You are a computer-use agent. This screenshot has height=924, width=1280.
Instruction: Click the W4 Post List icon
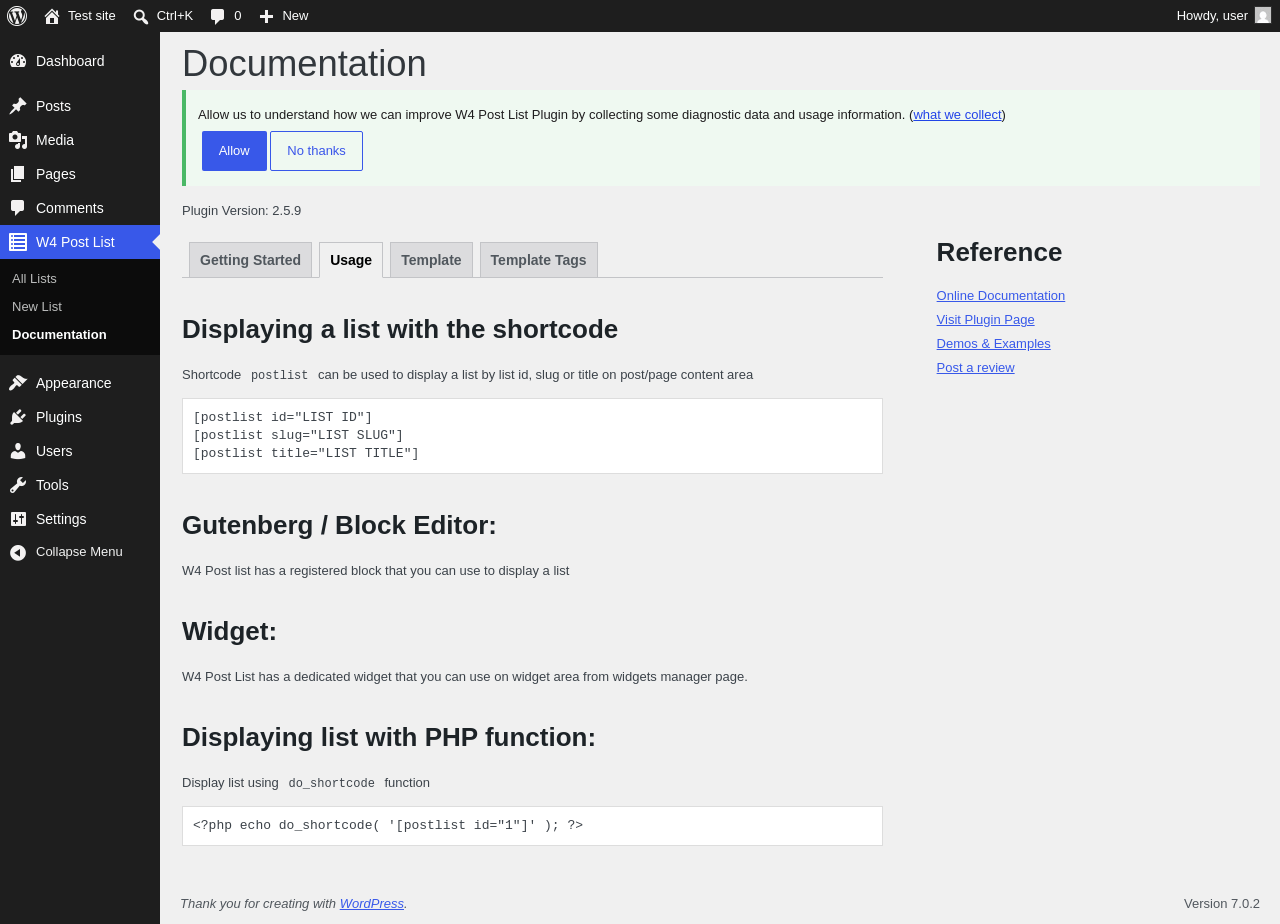tap(18, 242)
